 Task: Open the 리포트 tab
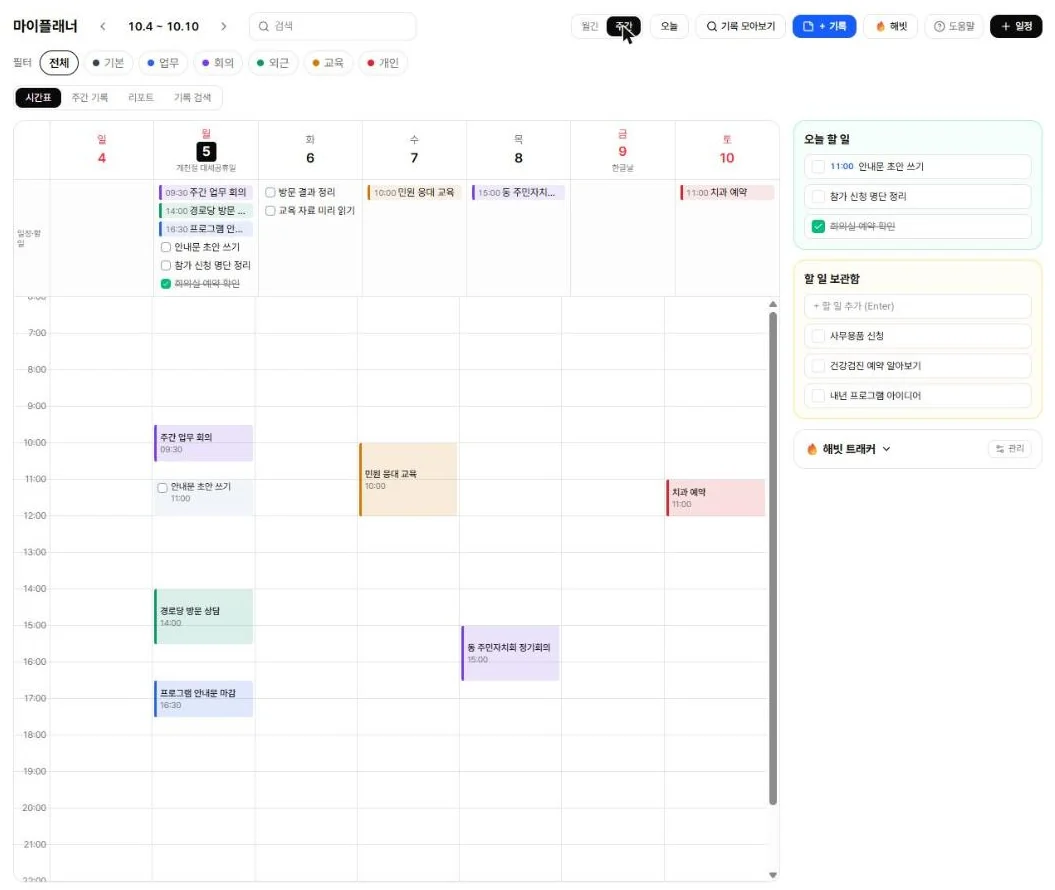point(141,98)
